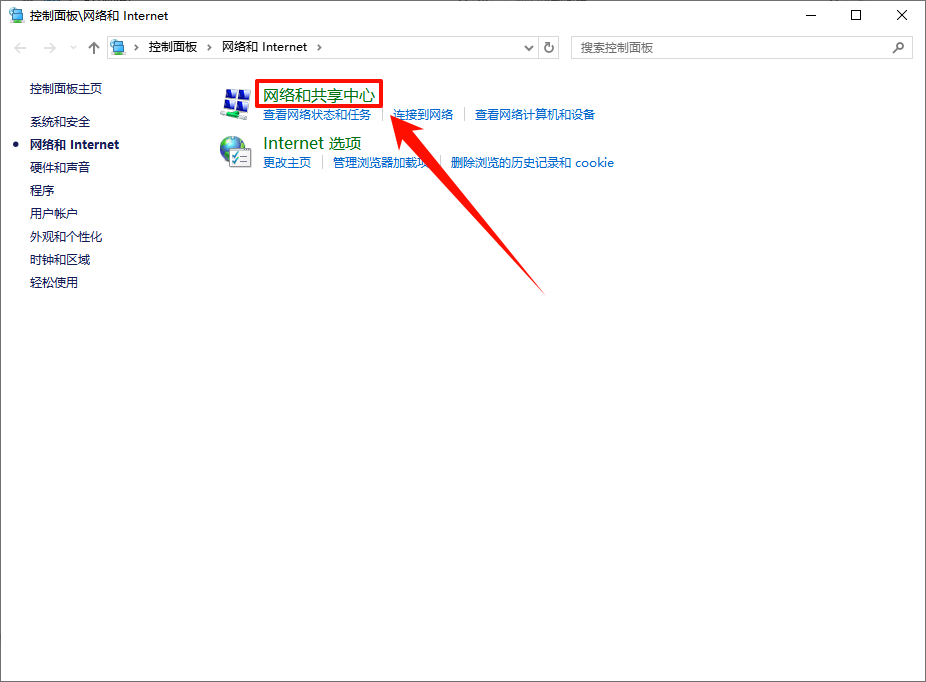Select 系统和安全 in the sidebar
The height and width of the screenshot is (682, 926).
[x=60, y=122]
